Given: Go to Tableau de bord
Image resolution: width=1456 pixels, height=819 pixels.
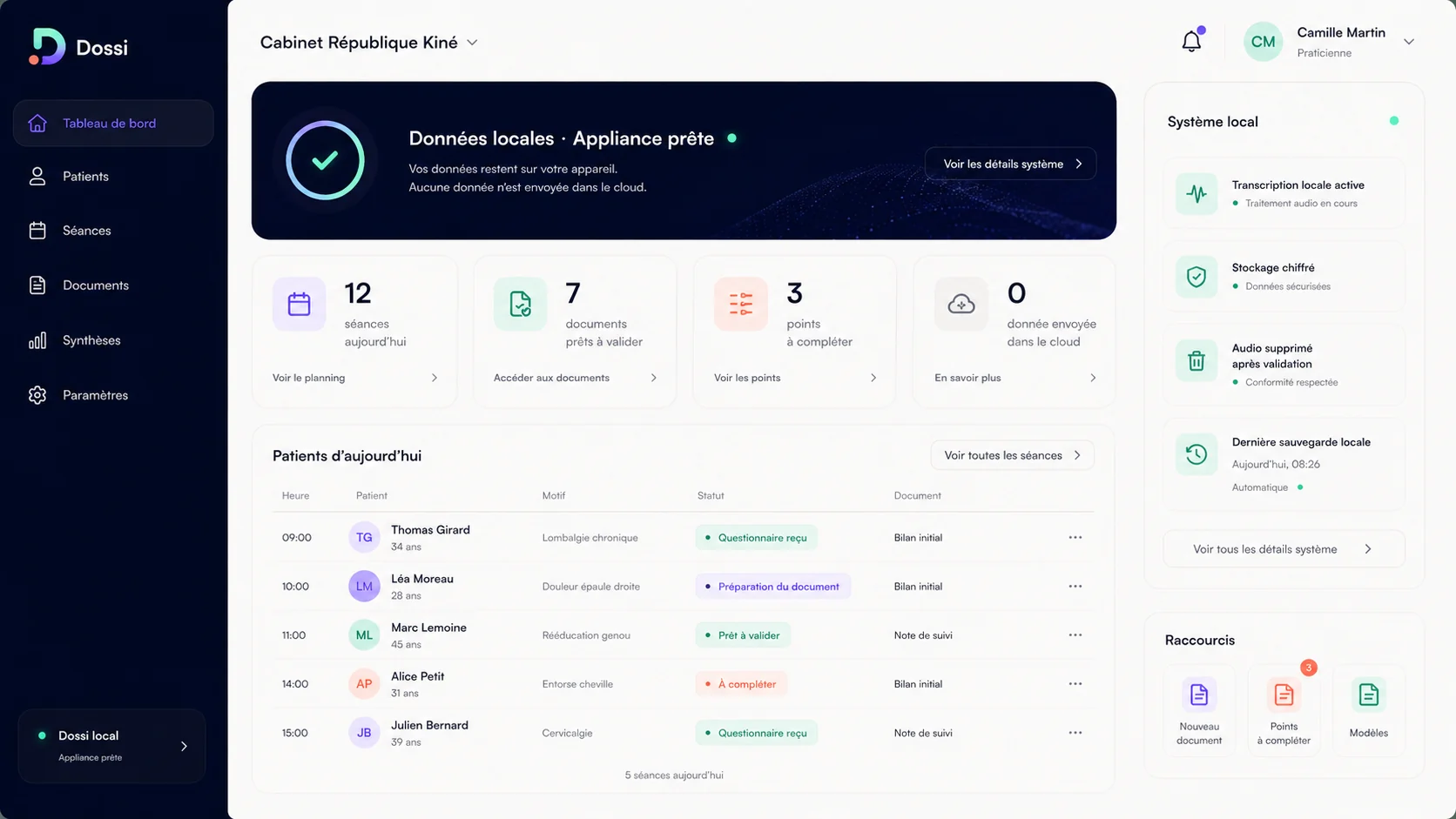Looking at the screenshot, I should tap(113, 123).
